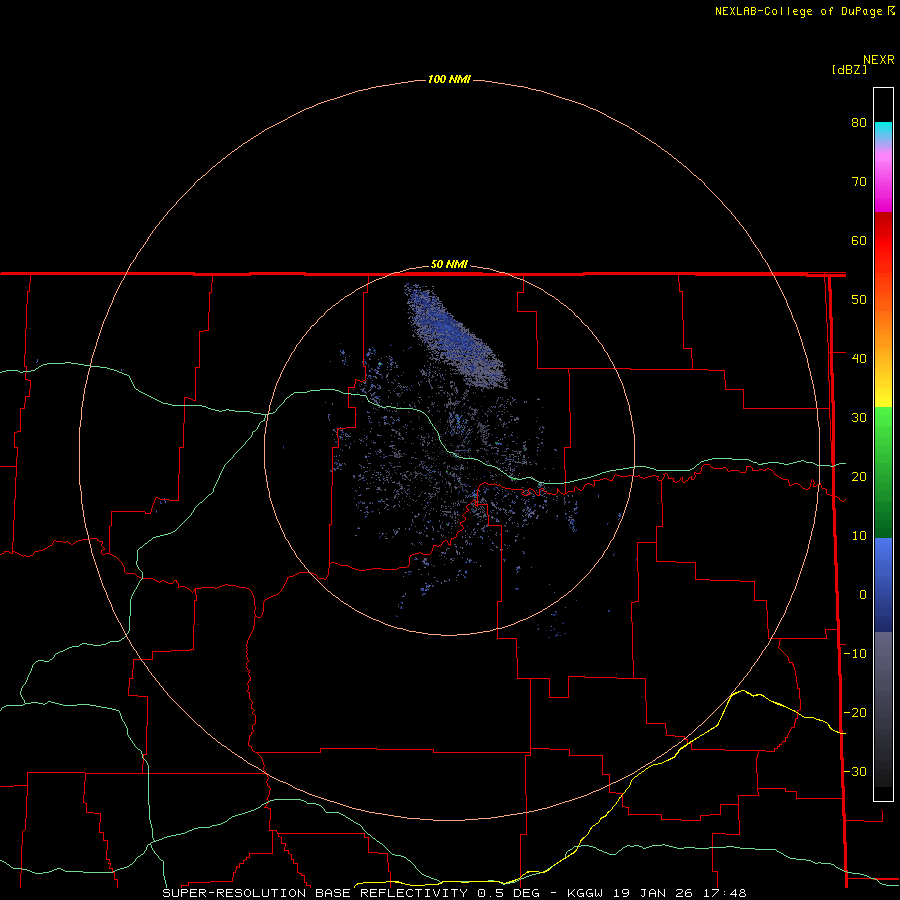
Task: Click the NEXR label above the color scale
Action: coord(879,60)
